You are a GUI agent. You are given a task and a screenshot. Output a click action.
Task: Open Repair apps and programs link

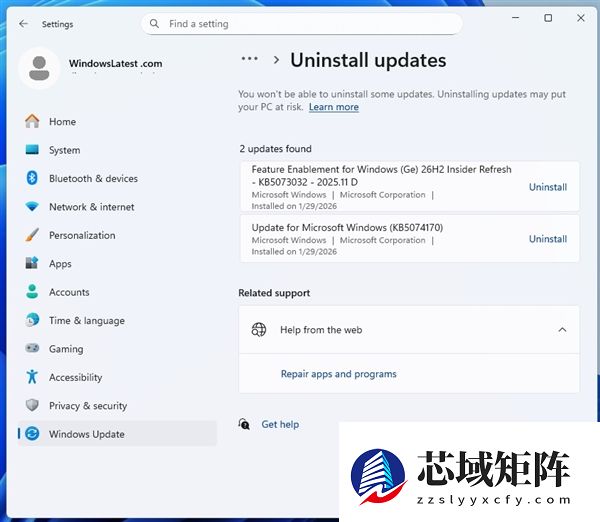[x=339, y=374]
